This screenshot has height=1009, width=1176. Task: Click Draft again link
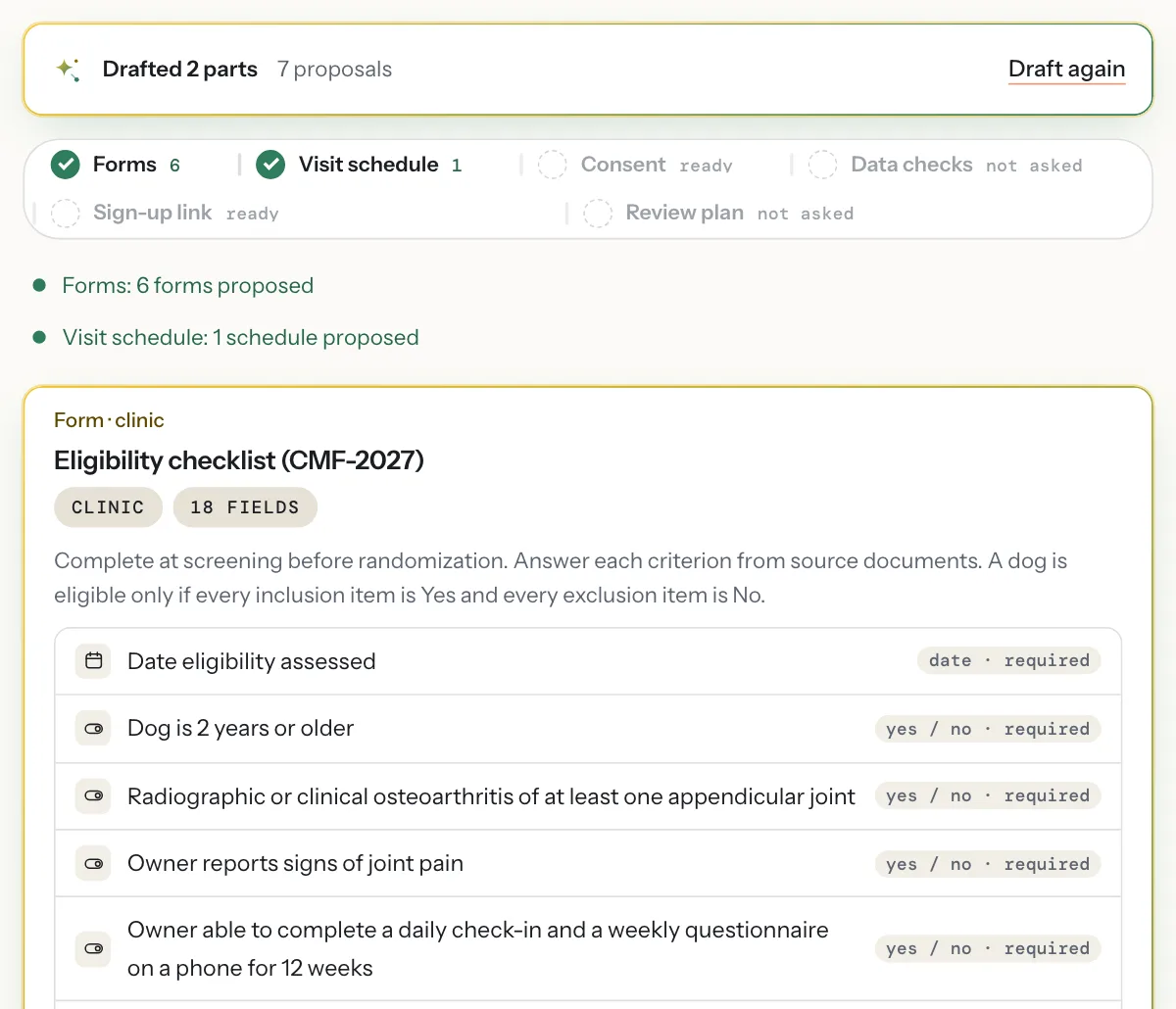coord(1066,70)
